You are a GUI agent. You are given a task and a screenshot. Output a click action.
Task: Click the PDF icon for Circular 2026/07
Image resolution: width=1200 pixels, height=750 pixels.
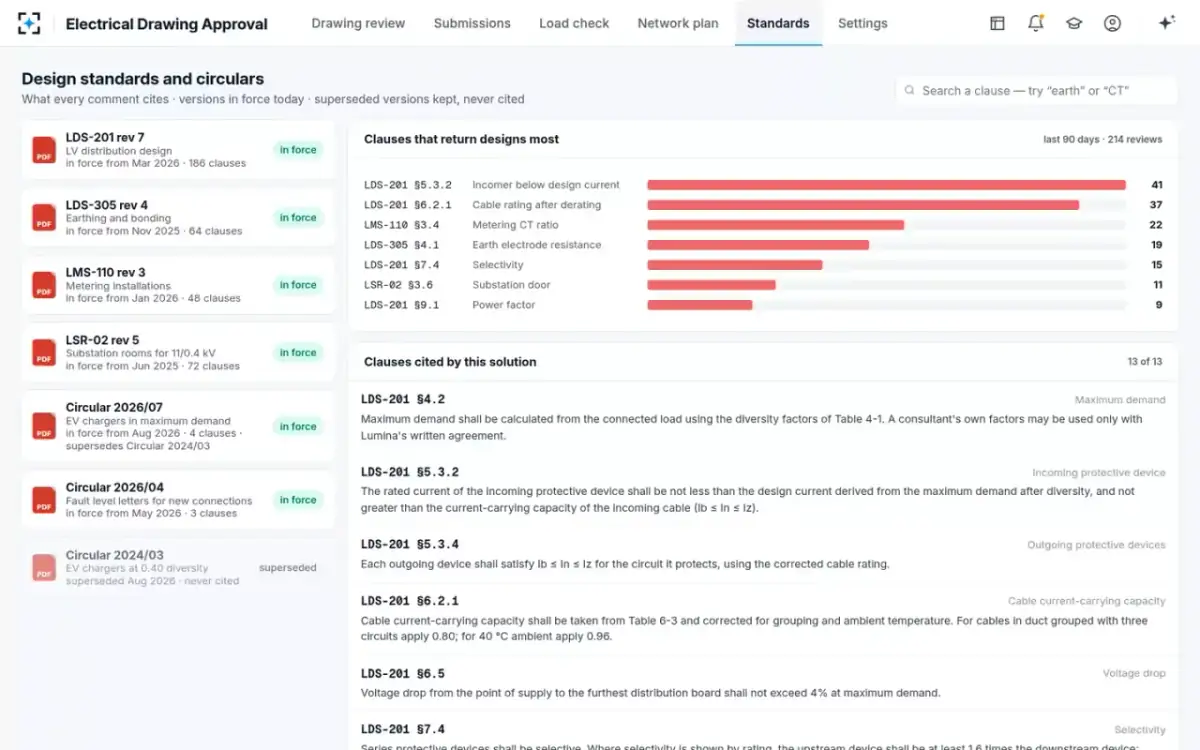(x=44, y=426)
